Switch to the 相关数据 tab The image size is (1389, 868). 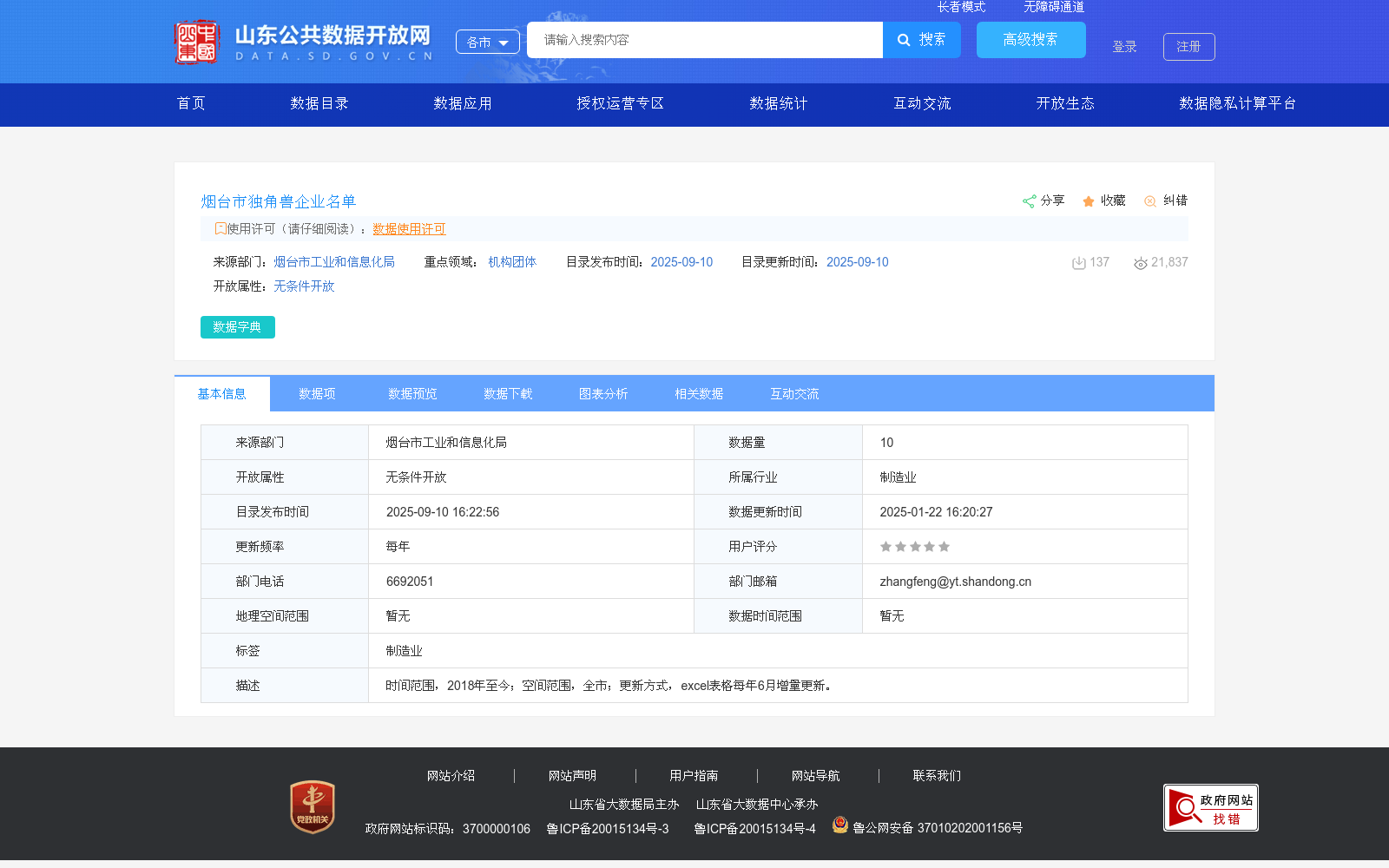coord(700,394)
